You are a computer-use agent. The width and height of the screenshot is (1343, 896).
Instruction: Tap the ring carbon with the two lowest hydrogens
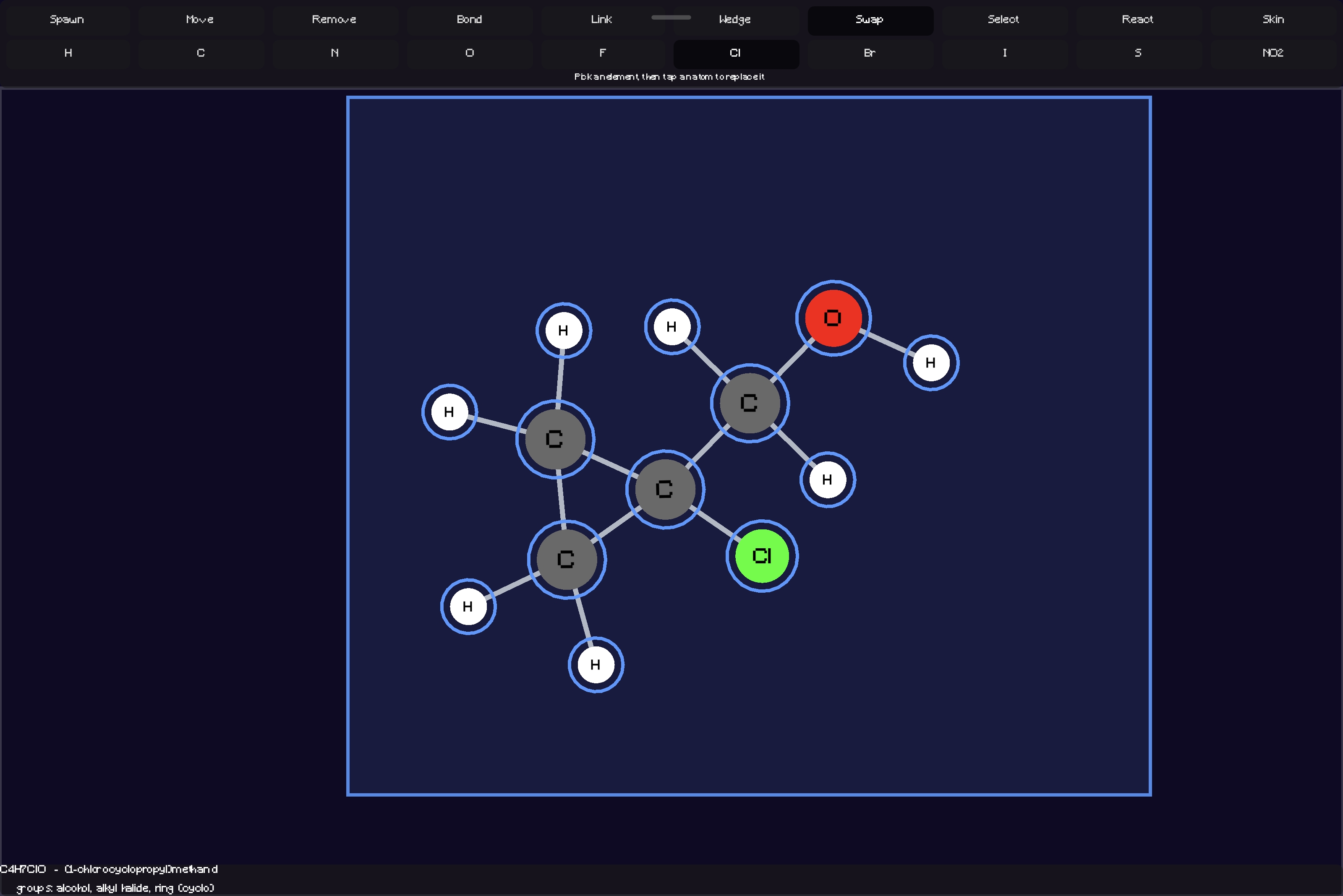pyautogui.click(x=567, y=560)
